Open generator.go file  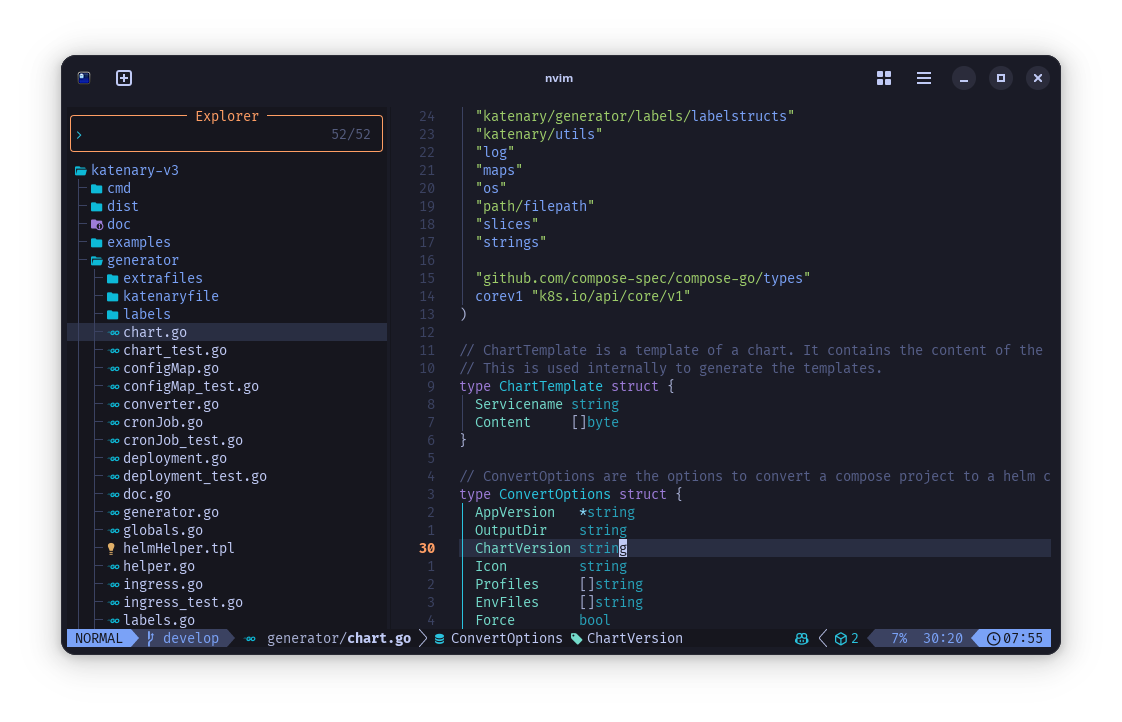[171, 512]
